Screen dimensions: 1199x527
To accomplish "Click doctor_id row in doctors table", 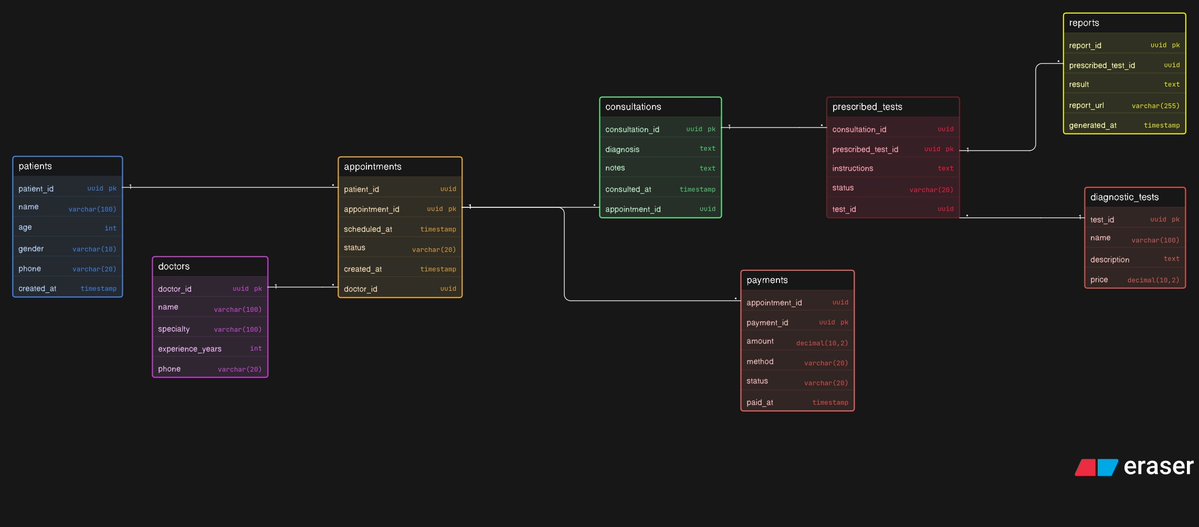I will pos(210,288).
